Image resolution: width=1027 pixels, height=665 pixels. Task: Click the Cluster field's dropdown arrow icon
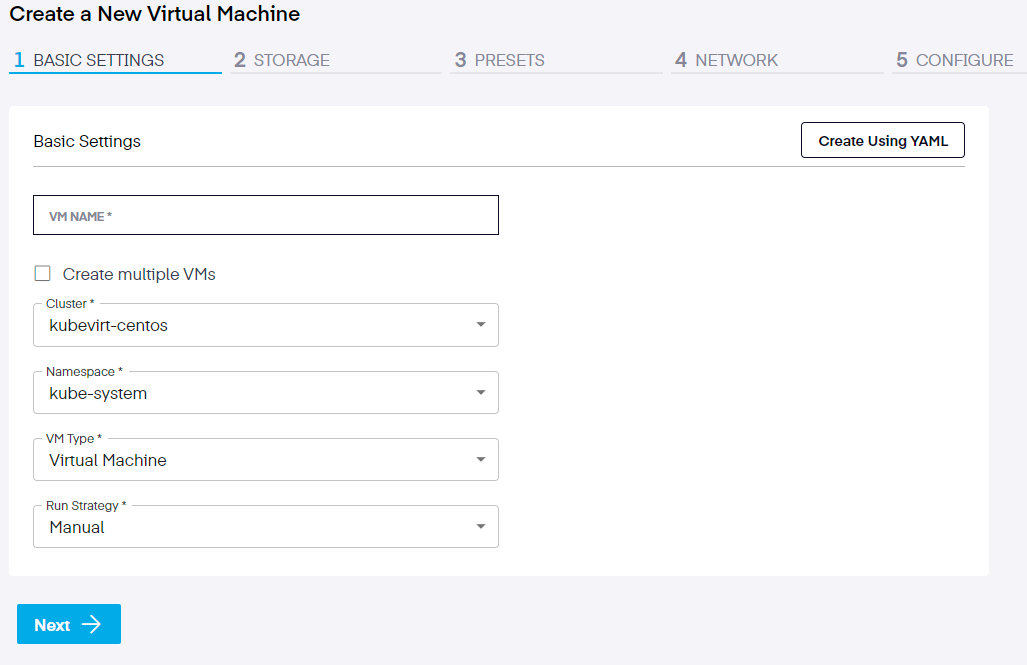[481, 325]
